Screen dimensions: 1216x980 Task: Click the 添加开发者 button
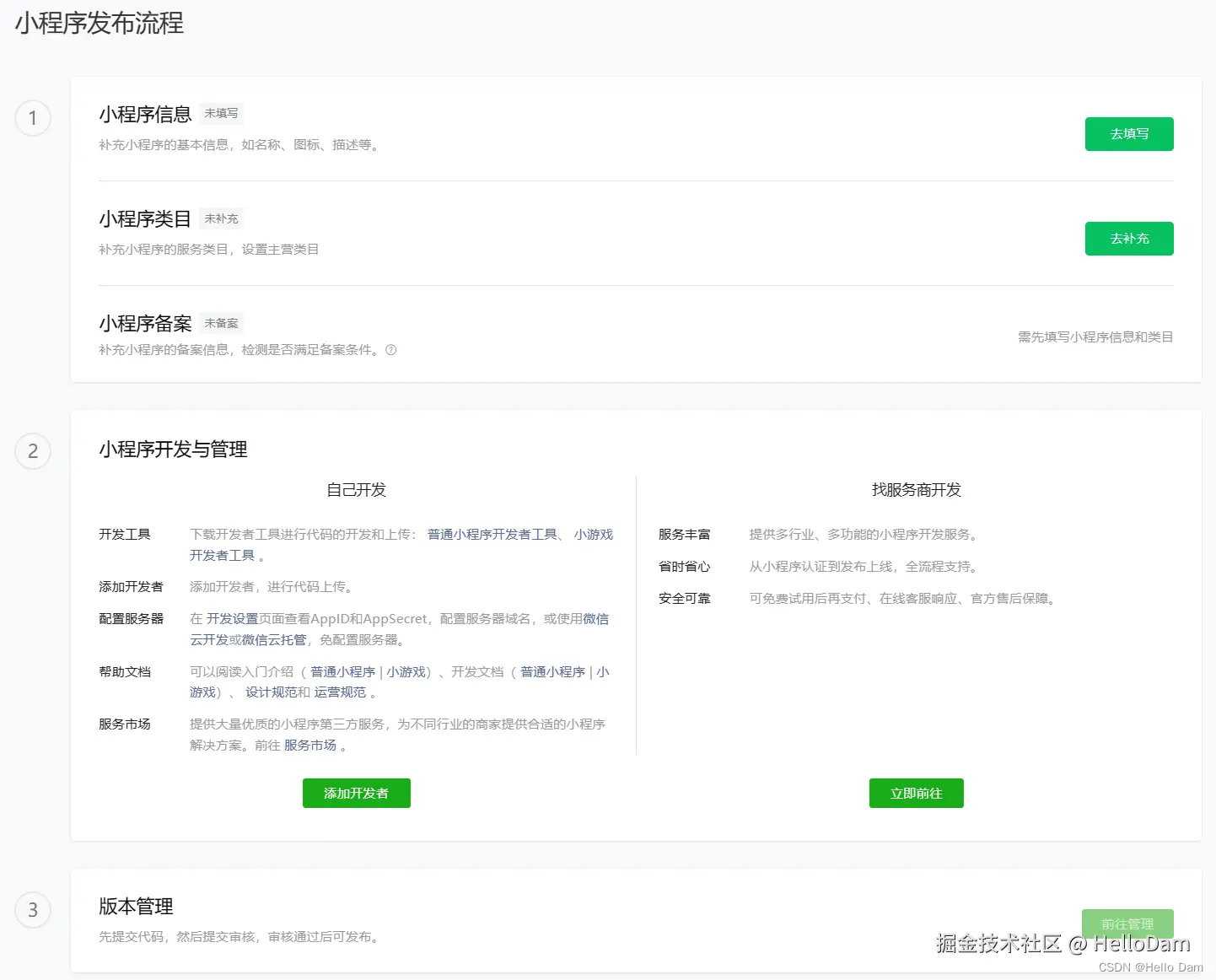click(x=356, y=793)
